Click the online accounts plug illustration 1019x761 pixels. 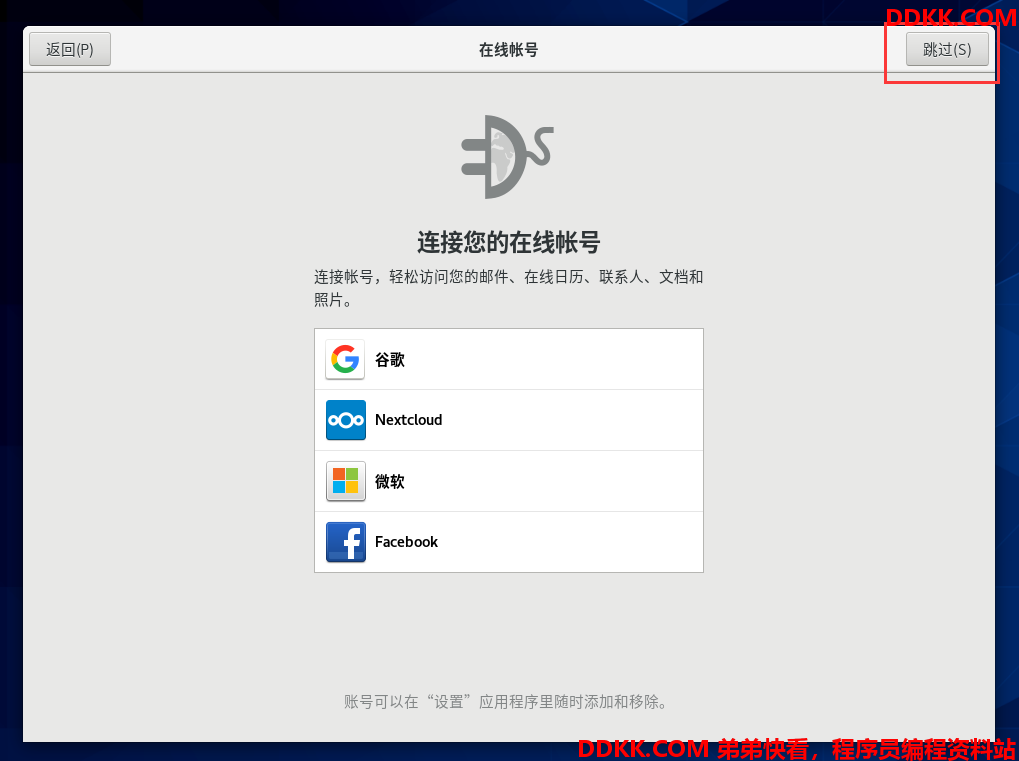507,157
